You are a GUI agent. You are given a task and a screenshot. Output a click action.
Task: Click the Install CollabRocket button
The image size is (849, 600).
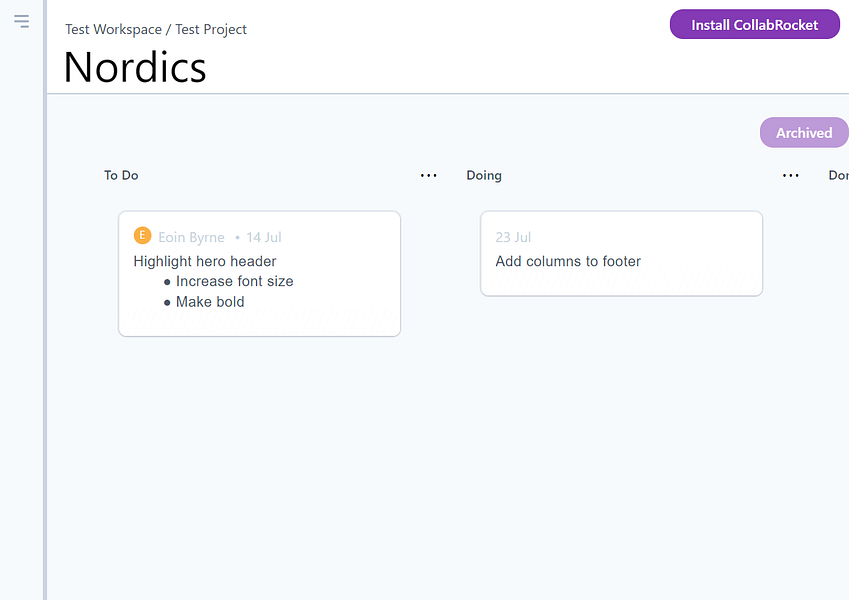click(x=754, y=25)
